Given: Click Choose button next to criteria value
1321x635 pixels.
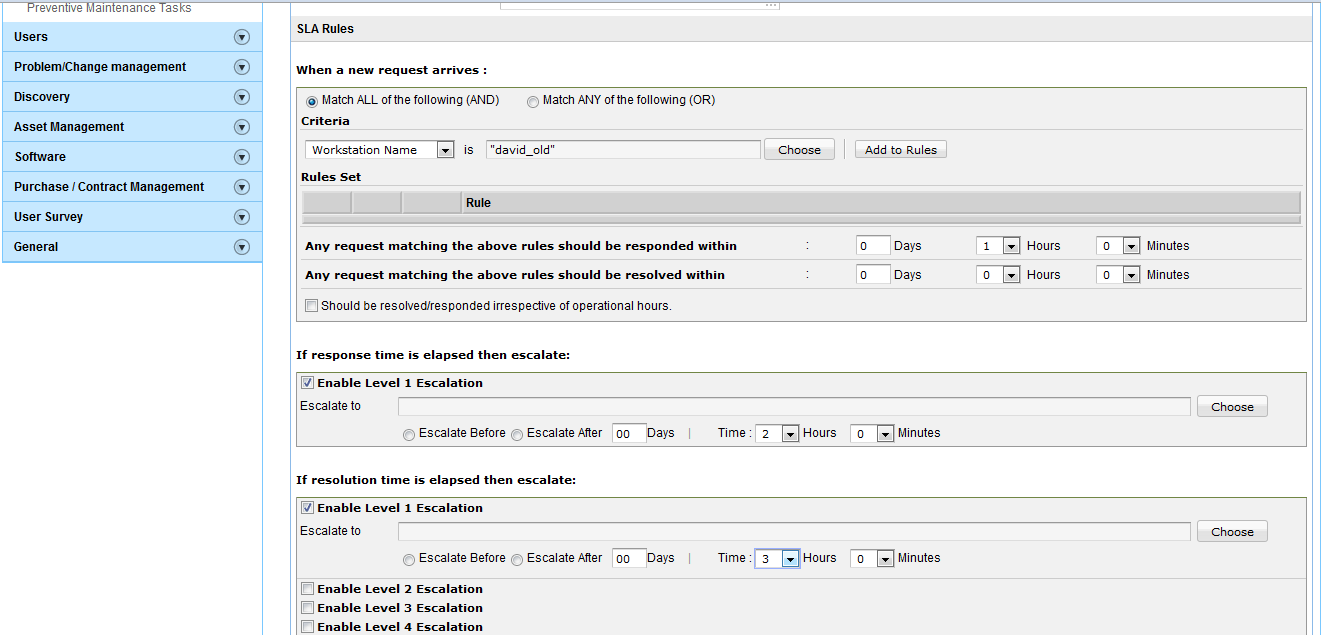Looking at the screenshot, I should coord(799,150).
